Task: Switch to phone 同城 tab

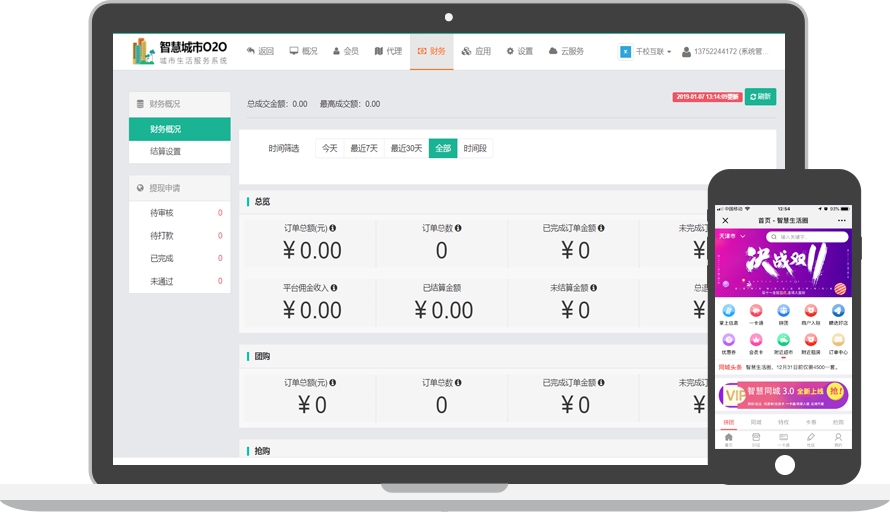Action: point(756,422)
